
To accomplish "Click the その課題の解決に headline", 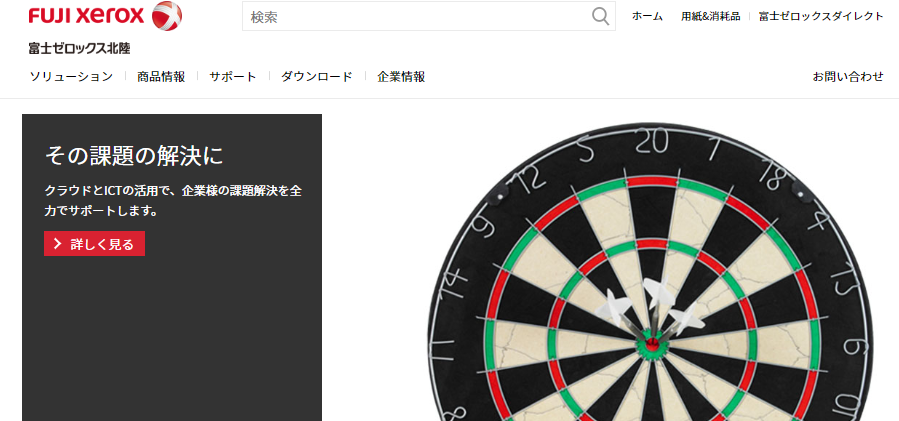I will [134, 155].
